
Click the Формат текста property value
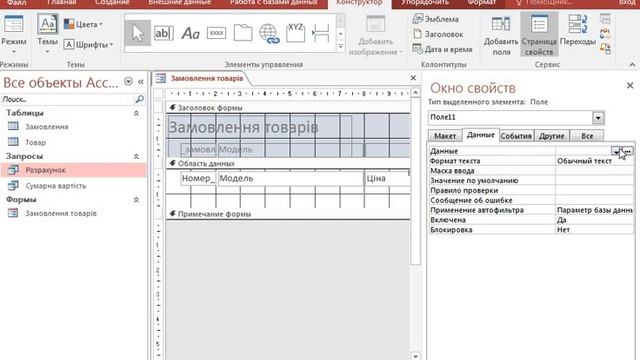[594, 161]
